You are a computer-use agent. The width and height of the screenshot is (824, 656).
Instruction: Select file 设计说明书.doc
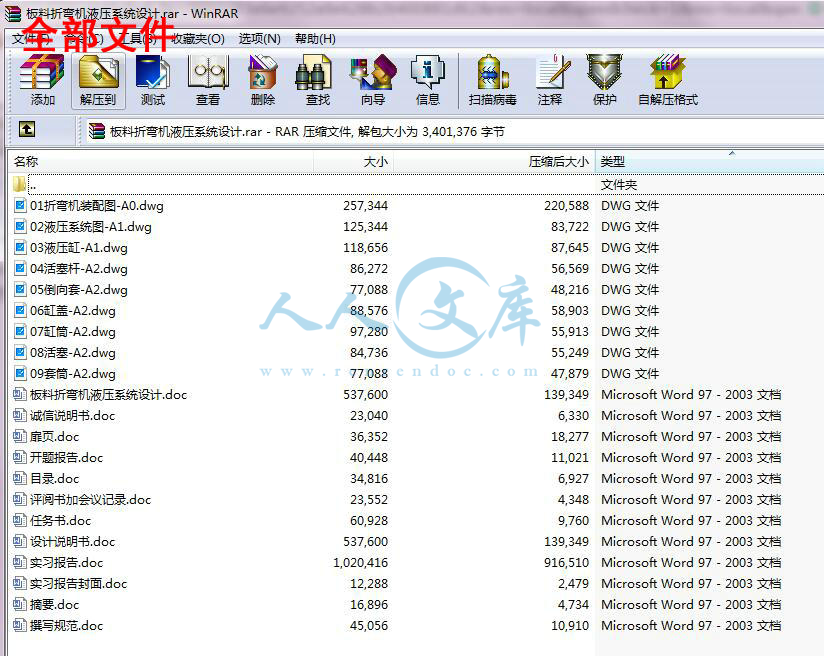[73, 542]
